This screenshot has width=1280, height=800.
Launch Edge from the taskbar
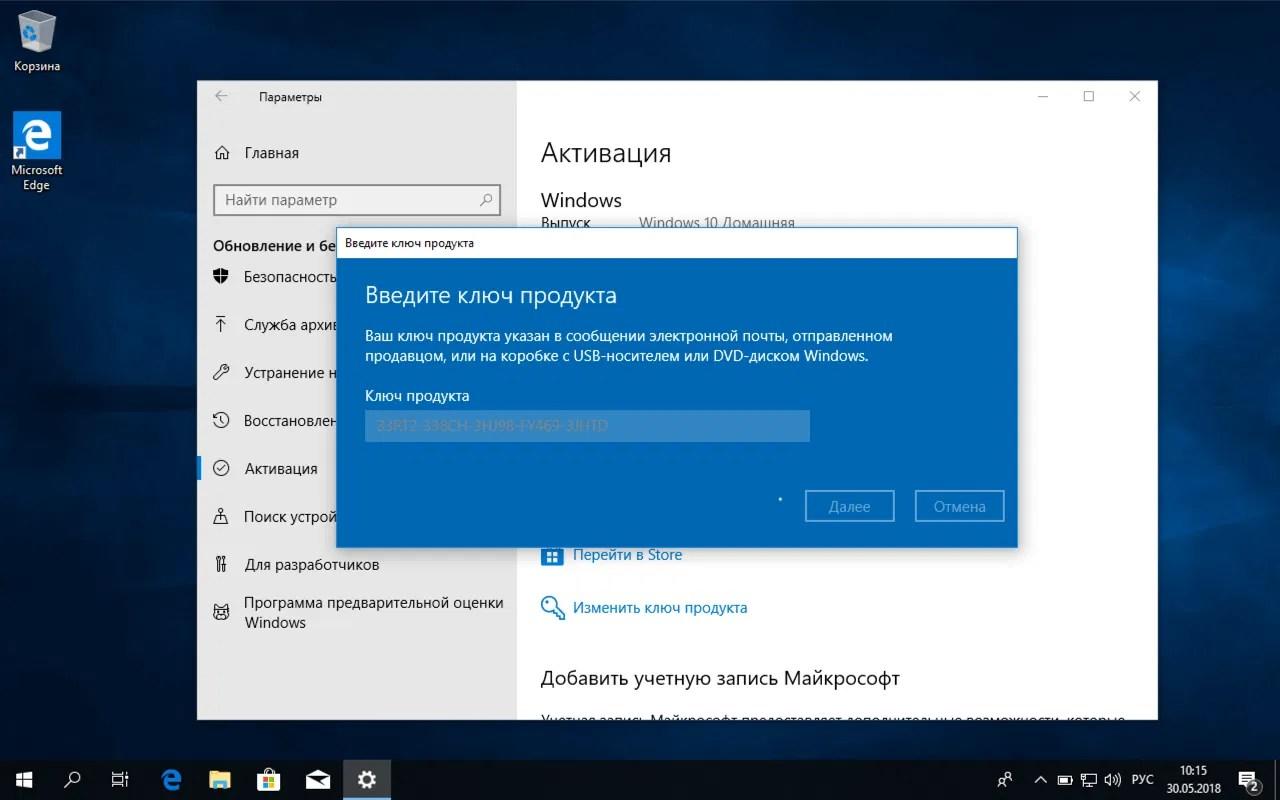click(171, 779)
